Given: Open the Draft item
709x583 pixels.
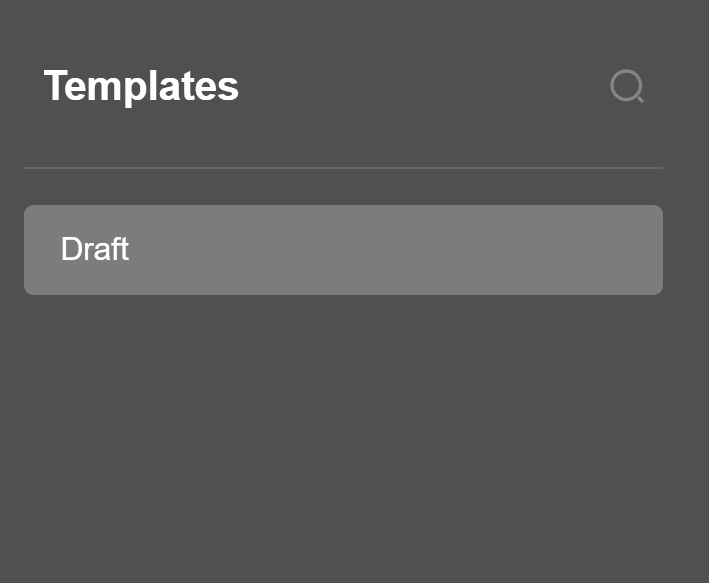Looking at the screenshot, I should (x=343, y=250).
